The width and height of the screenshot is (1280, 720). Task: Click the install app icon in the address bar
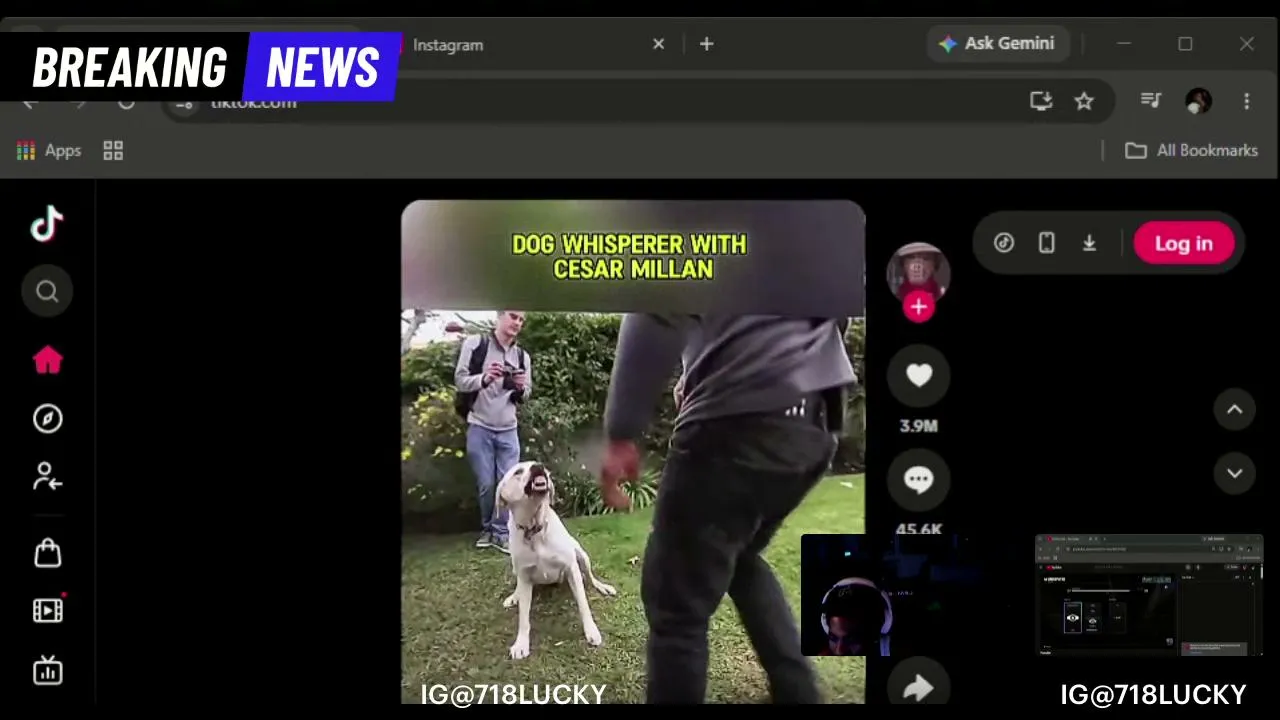(1041, 101)
